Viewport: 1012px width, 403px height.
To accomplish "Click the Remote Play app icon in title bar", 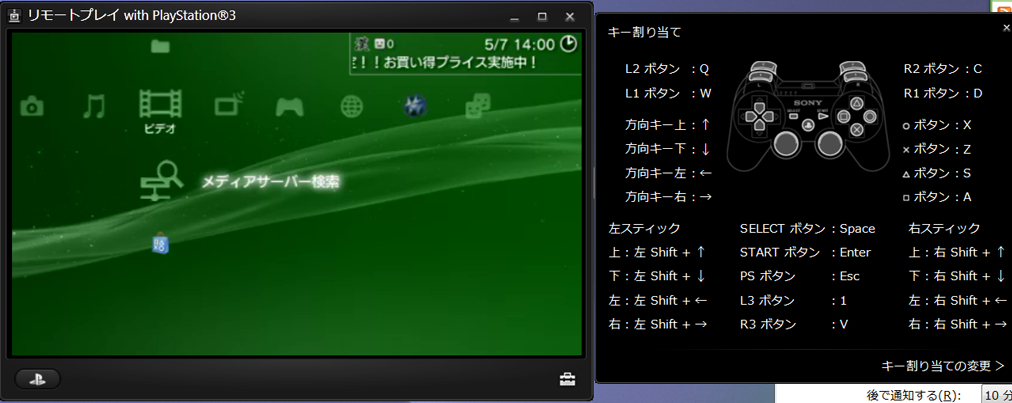I will pyautogui.click(x=14, y=16).
